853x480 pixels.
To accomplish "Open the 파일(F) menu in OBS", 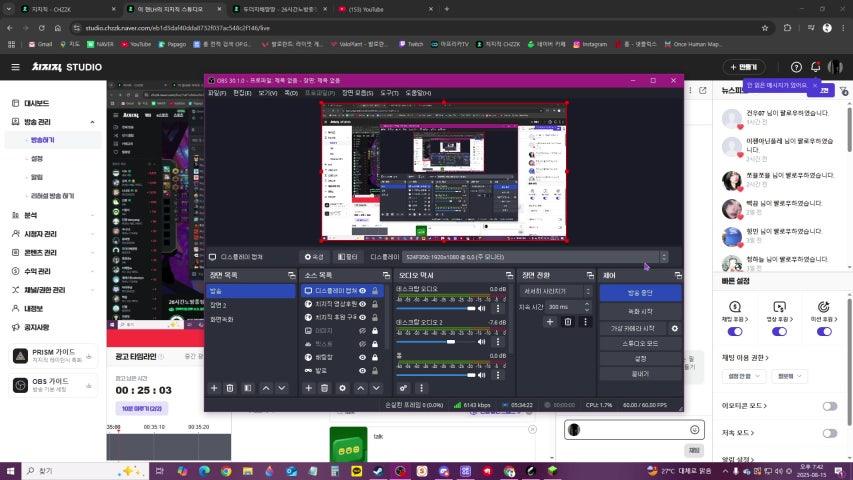I will pyautogui.click(x=217, y=93).
